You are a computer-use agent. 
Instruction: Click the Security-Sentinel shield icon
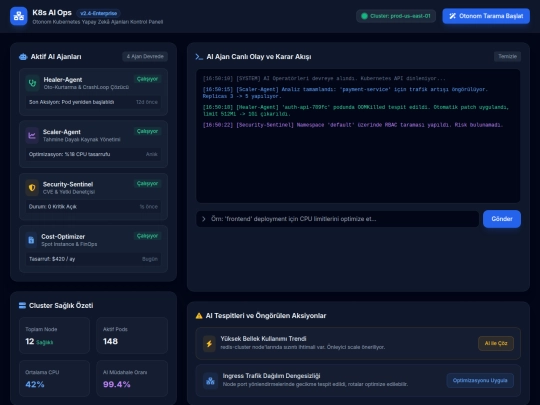32,188
